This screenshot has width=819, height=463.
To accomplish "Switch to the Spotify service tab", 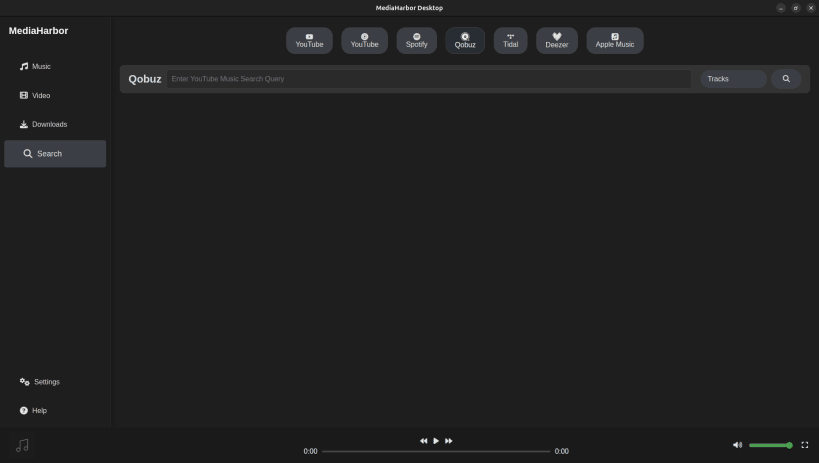I will click(416, 41).
